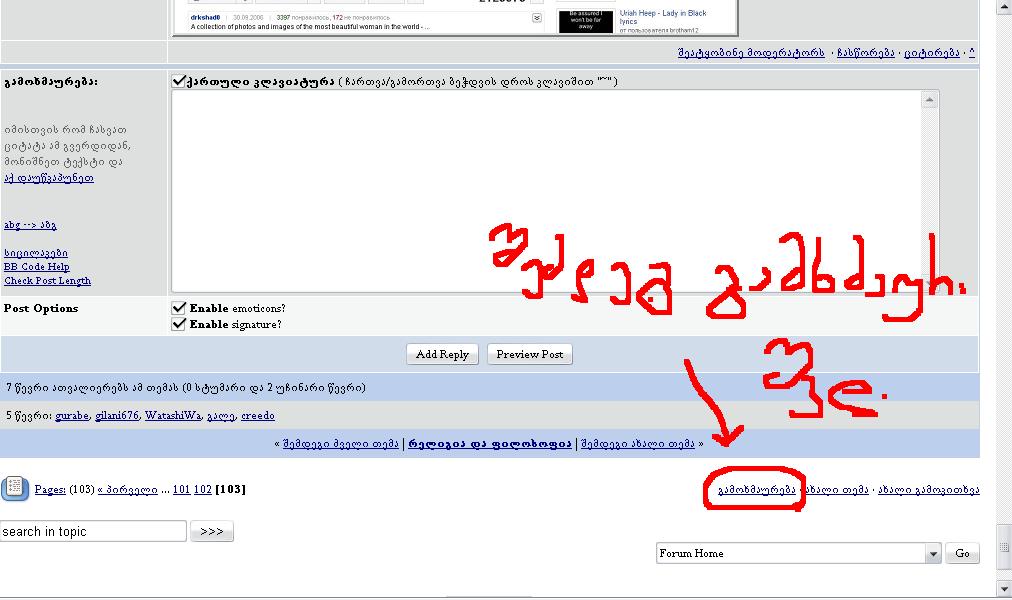The height and width of the screenshot is (600, 1012).
Task: Click the Add Reply button
Action: click(442, 354)
